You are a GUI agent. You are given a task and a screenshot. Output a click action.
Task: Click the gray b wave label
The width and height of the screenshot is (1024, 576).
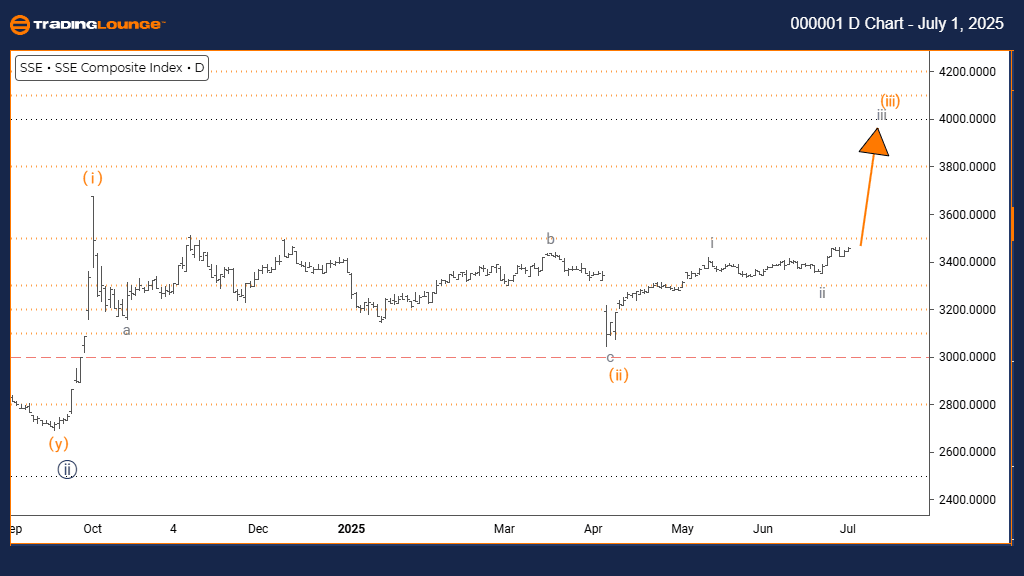[550, 239]
